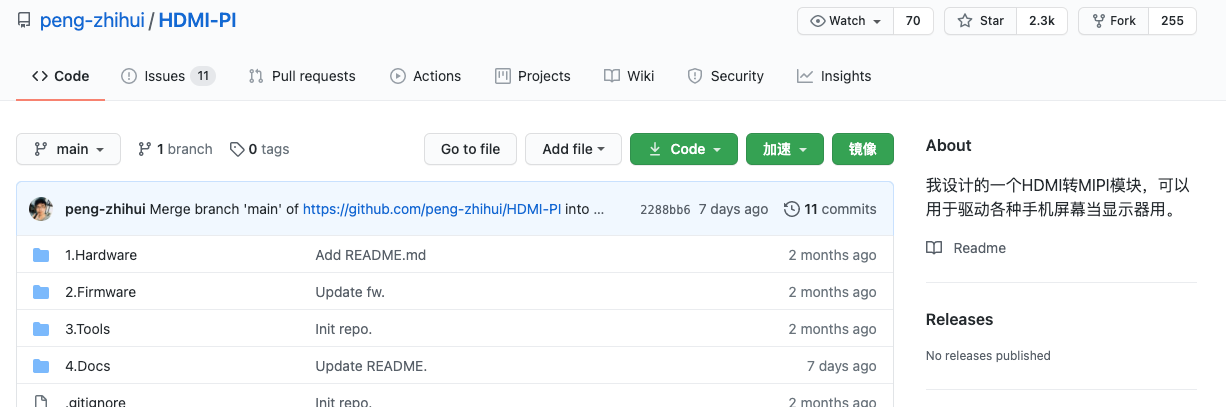Open the Pull requests tab

302,76
